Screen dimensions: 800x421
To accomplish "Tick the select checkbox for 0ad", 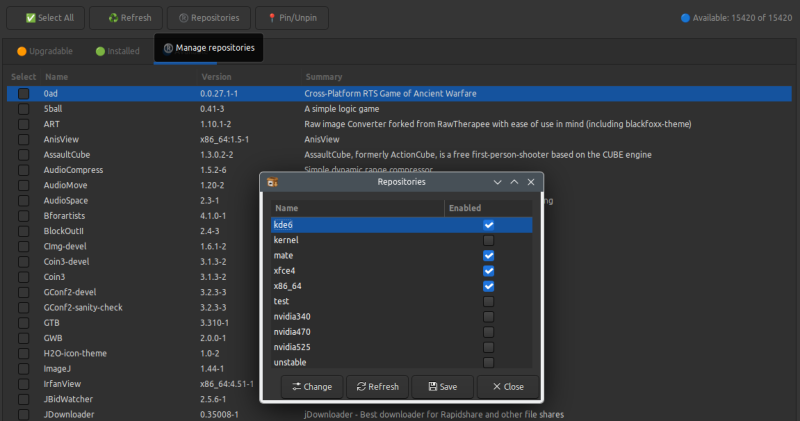I will 23,94.
